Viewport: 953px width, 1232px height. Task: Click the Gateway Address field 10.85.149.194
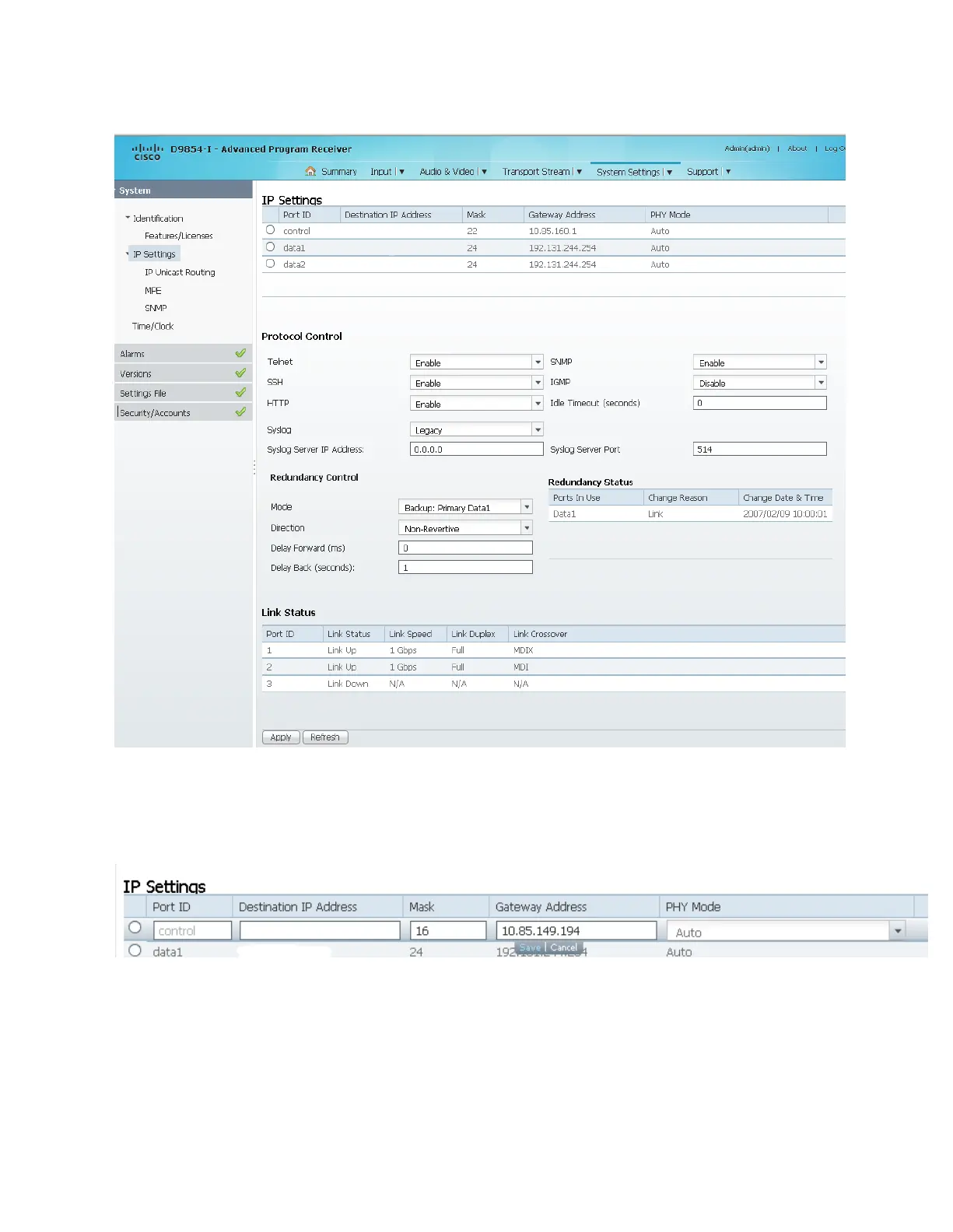click(576, 930)
